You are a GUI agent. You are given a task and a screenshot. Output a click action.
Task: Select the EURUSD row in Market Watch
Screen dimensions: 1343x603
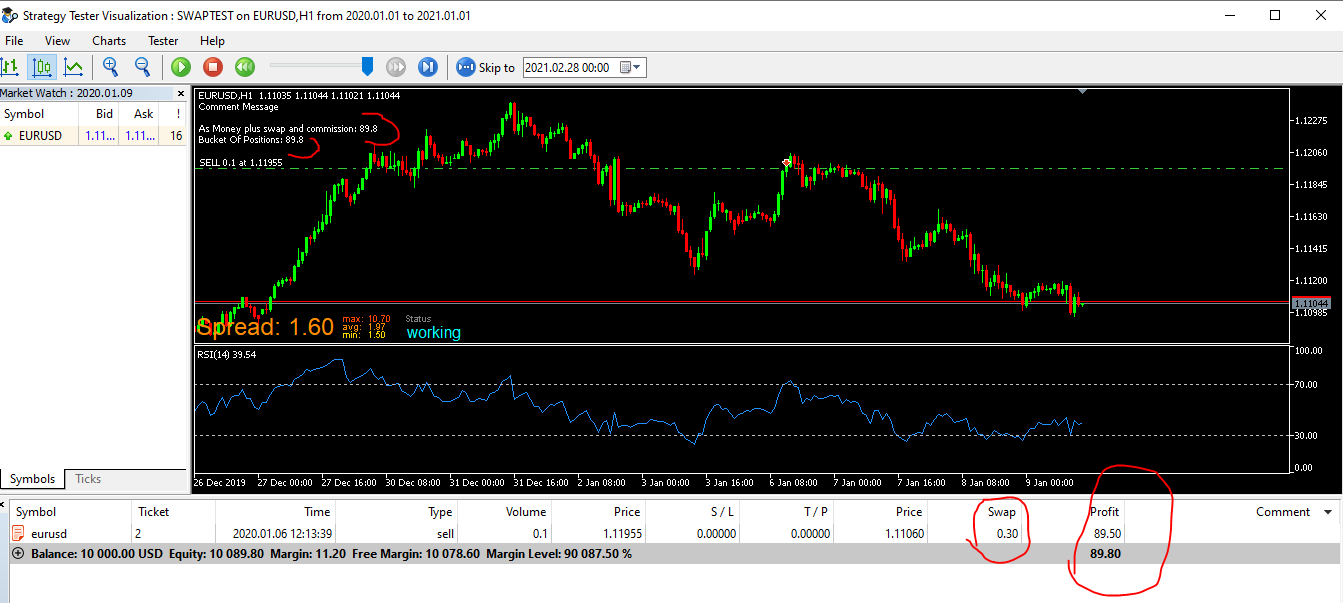coord(94,135)
